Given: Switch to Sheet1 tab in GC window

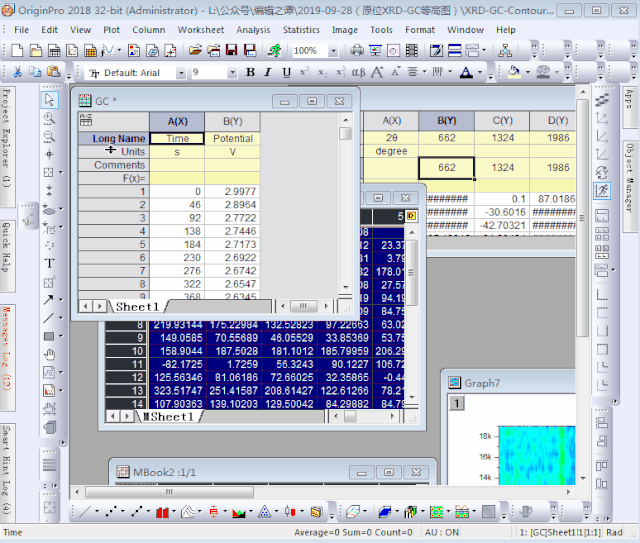Looking at the screenshot, I should [138, 307].
